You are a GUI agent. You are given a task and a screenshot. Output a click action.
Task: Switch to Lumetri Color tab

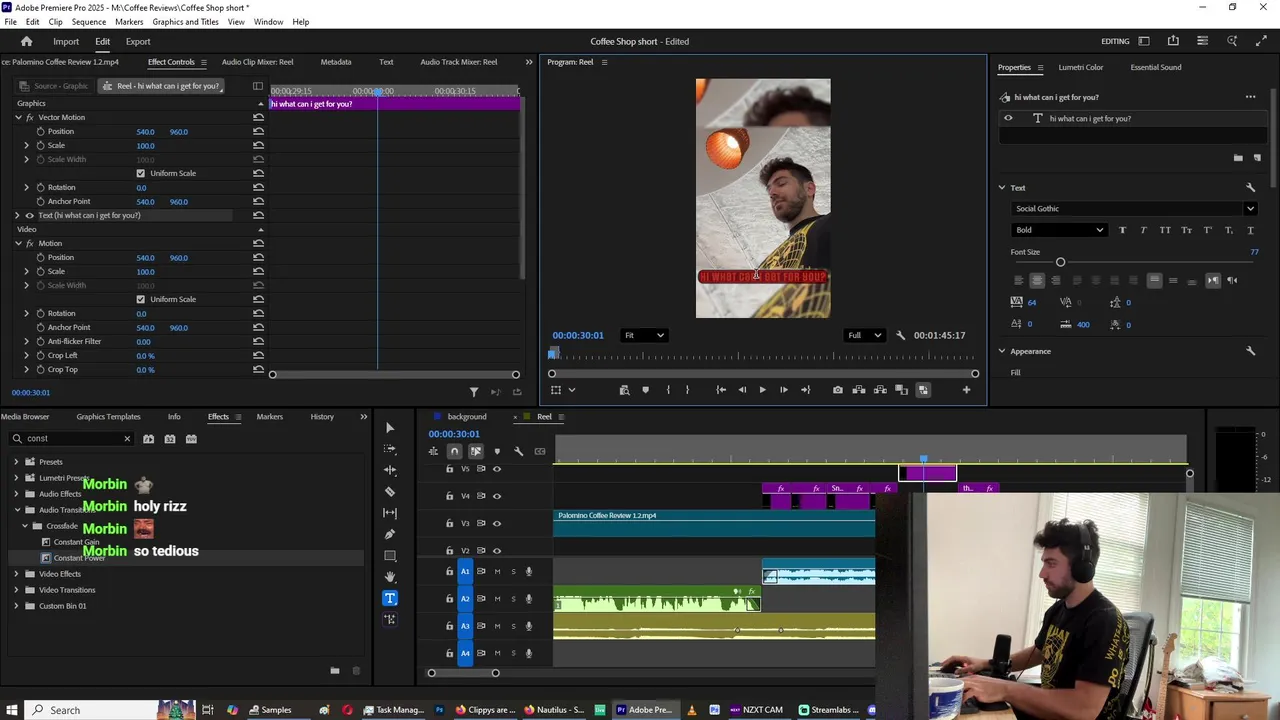(x=1081, y=67)
